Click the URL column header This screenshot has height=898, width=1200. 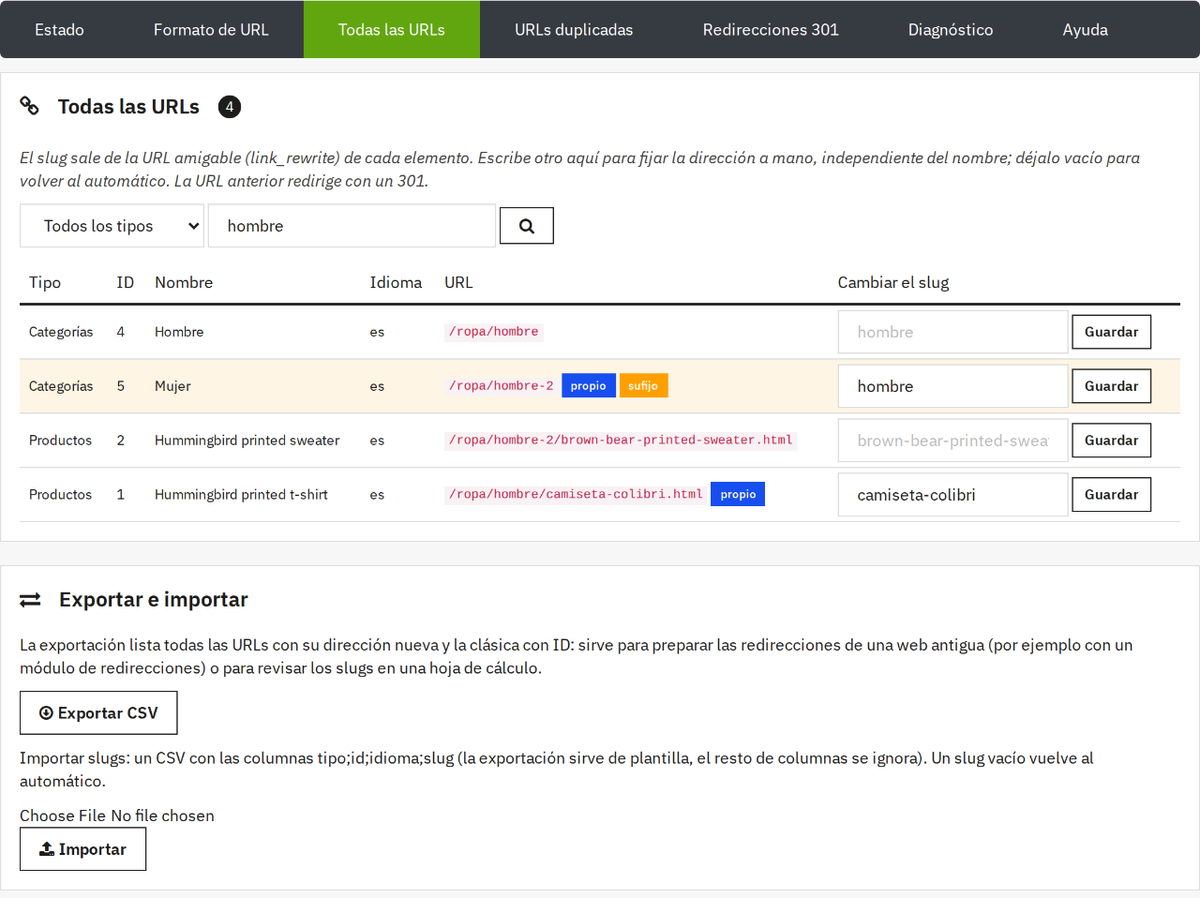pyautogui.click(x=459, y=282)
